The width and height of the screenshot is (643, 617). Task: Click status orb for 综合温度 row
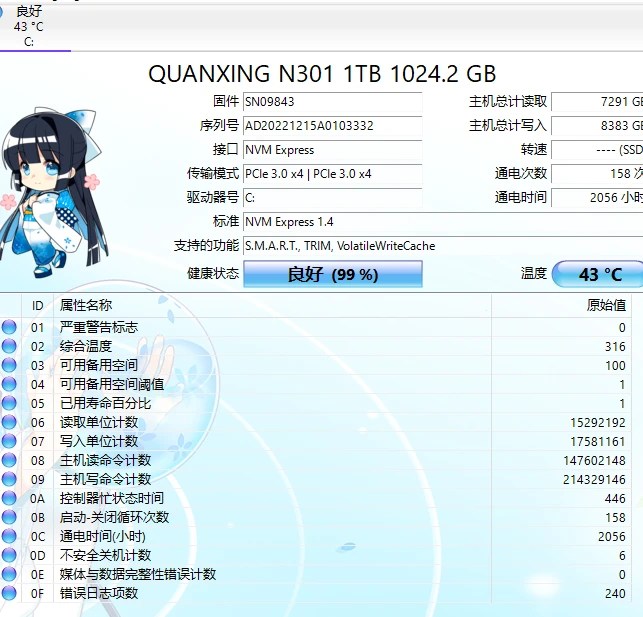coord(9,346)
